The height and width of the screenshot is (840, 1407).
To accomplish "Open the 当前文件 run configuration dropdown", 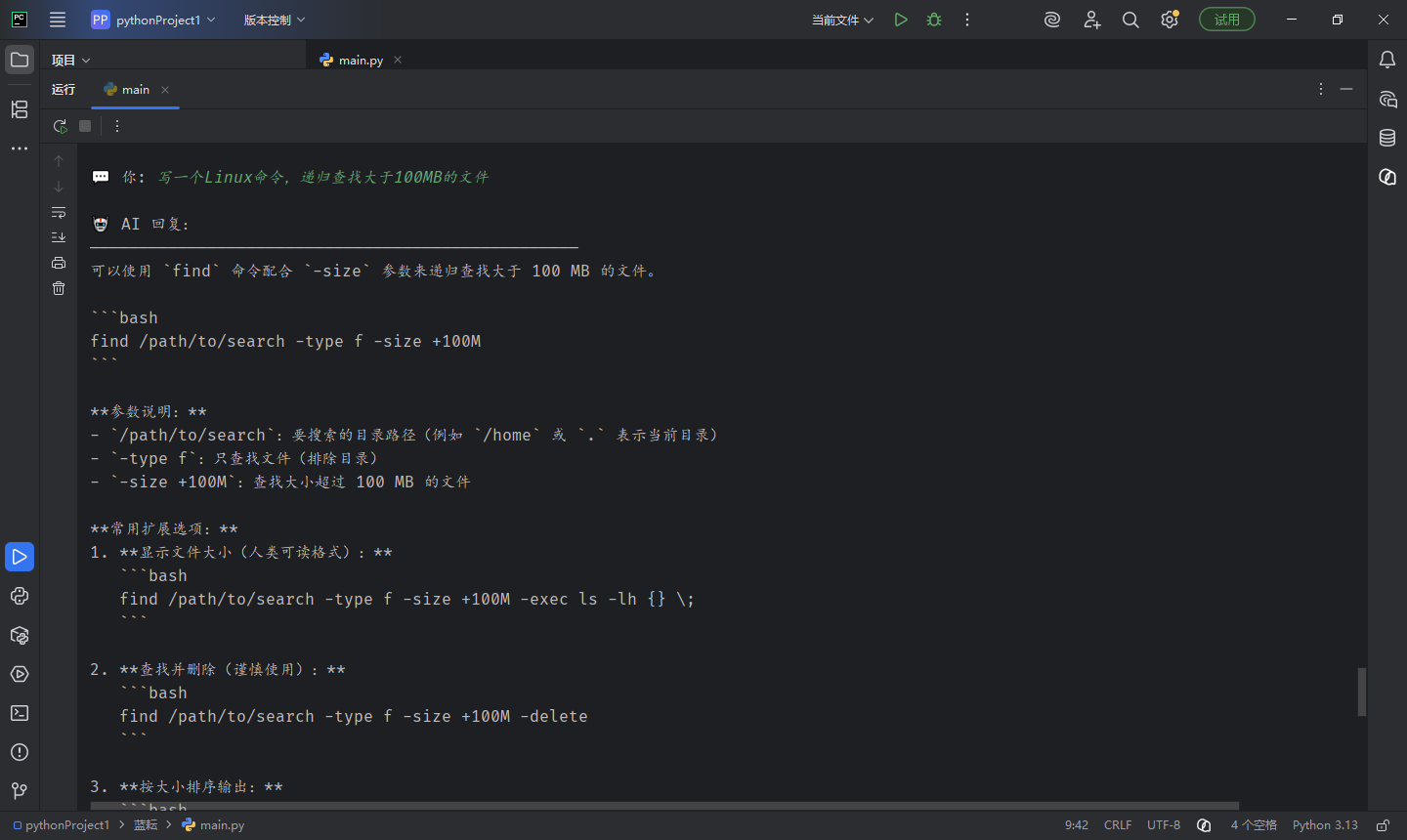I will (842, 20).
